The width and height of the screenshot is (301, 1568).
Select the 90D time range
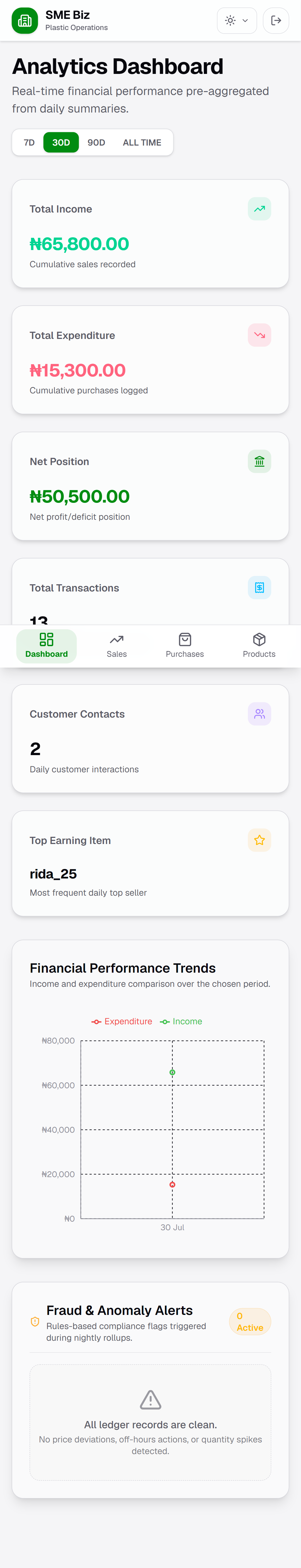96,143
